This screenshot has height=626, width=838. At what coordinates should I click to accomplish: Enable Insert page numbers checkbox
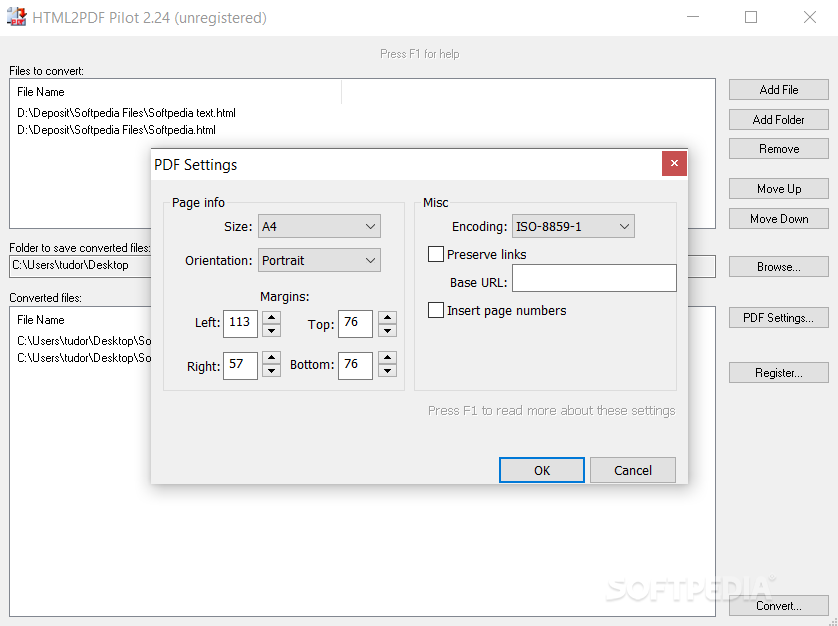[436, 310]
